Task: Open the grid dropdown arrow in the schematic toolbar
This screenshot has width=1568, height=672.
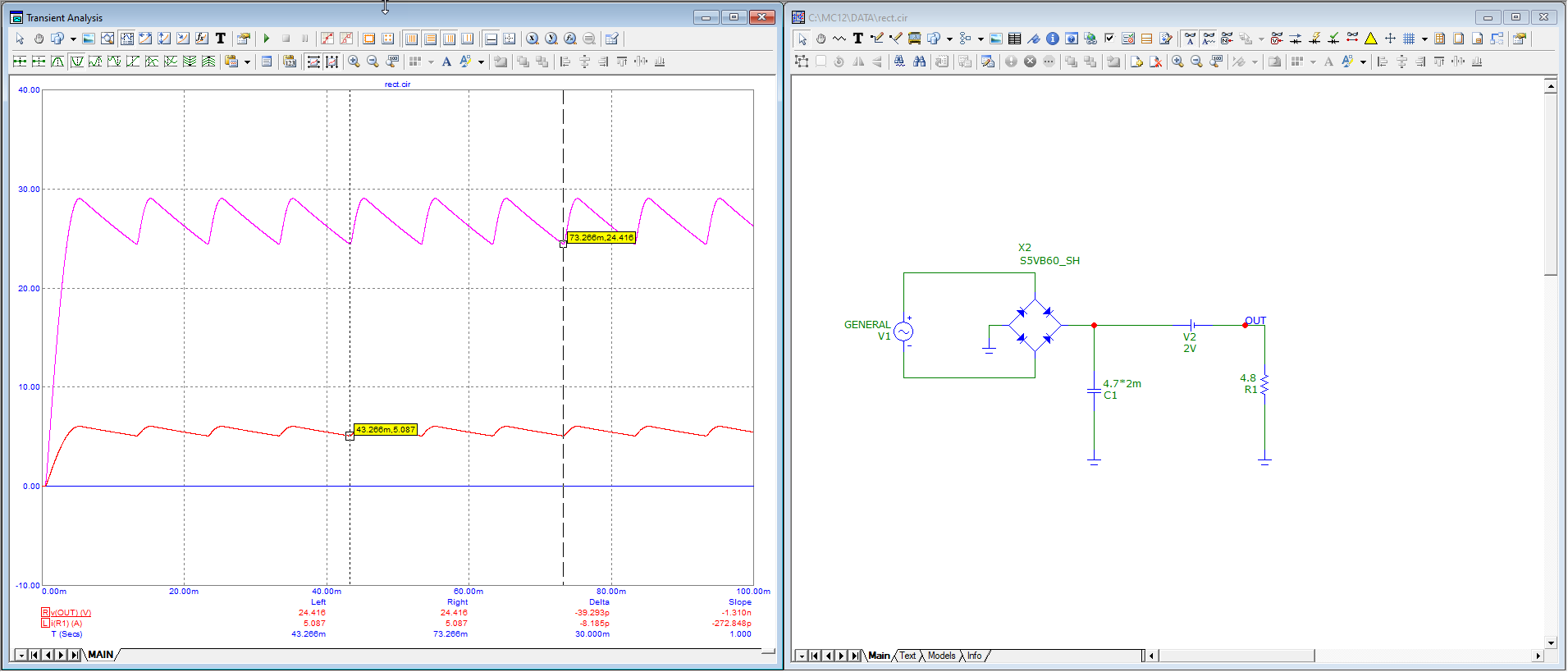Action: tap(1424, 39)
